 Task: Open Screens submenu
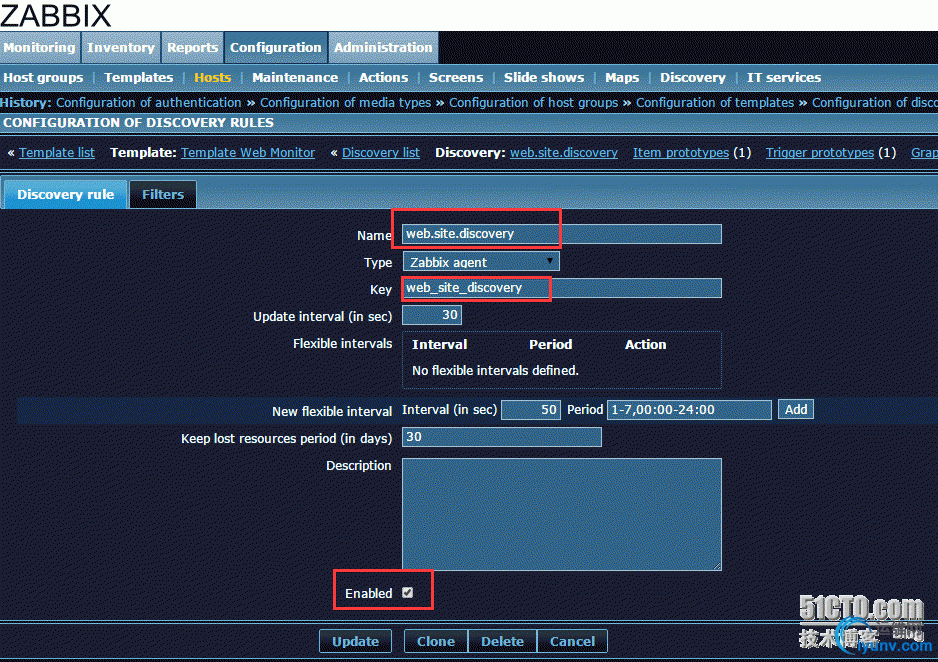point(456,78)
